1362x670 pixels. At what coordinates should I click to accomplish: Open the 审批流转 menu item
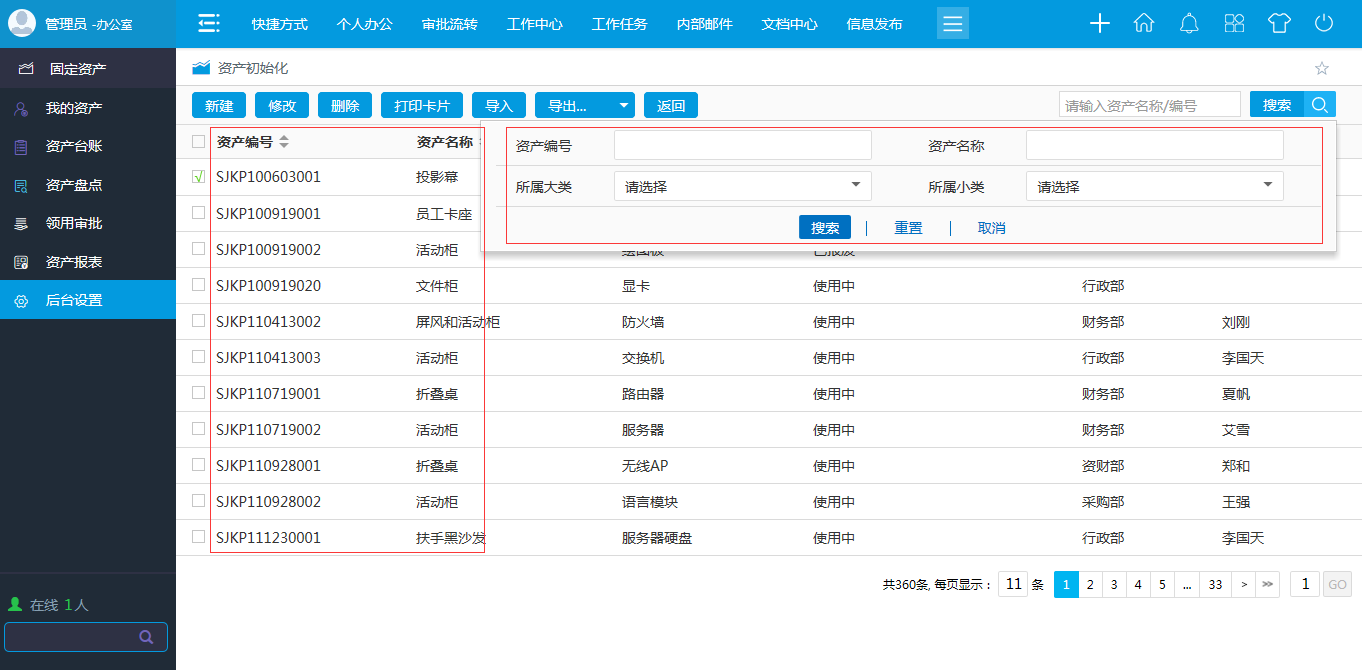[x=450, y=24]
